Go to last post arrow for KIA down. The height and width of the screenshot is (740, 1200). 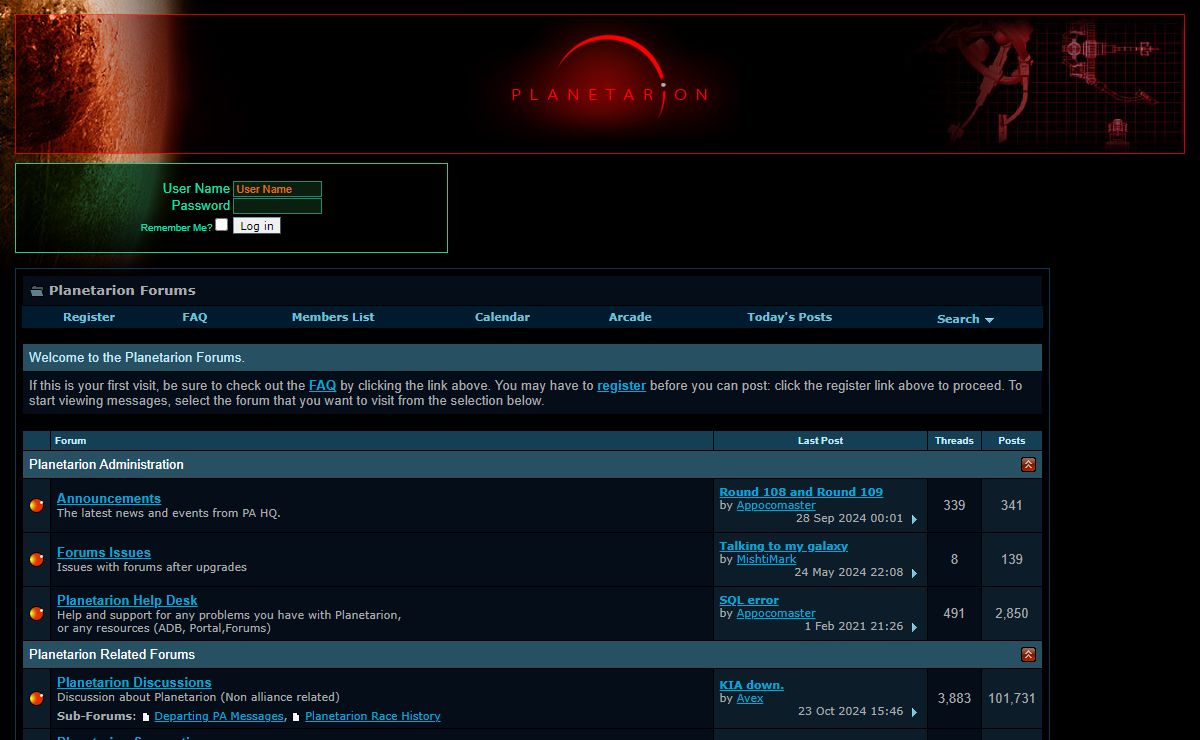coord(914,712)
